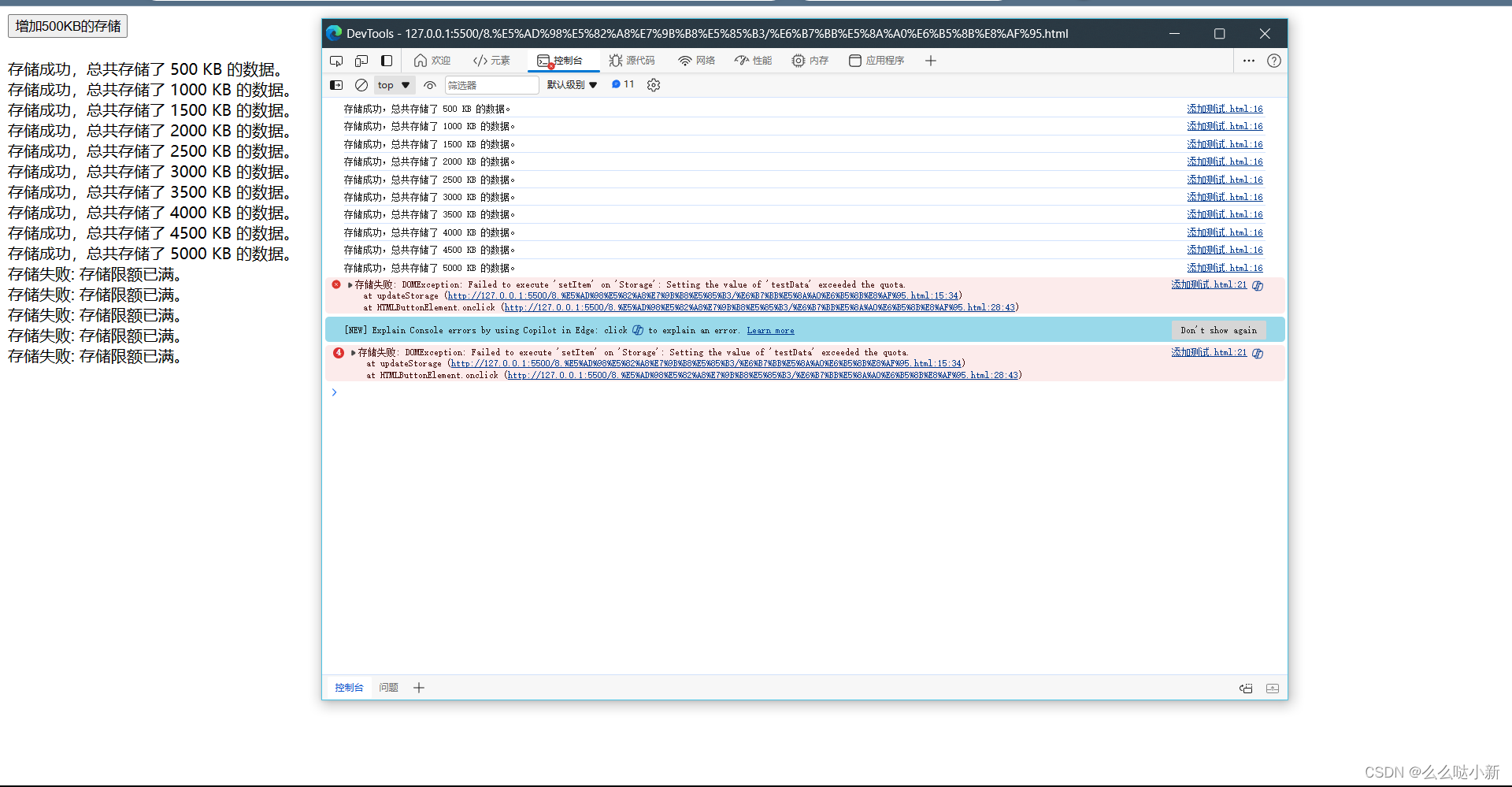Clear the console with the ban icon

pos(361,85)
